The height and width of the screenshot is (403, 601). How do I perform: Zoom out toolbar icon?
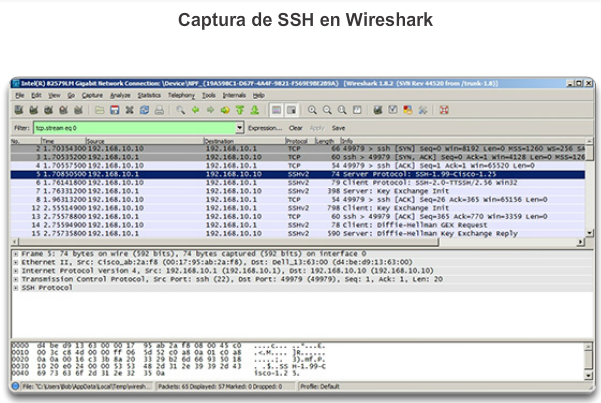coord(327,110)
